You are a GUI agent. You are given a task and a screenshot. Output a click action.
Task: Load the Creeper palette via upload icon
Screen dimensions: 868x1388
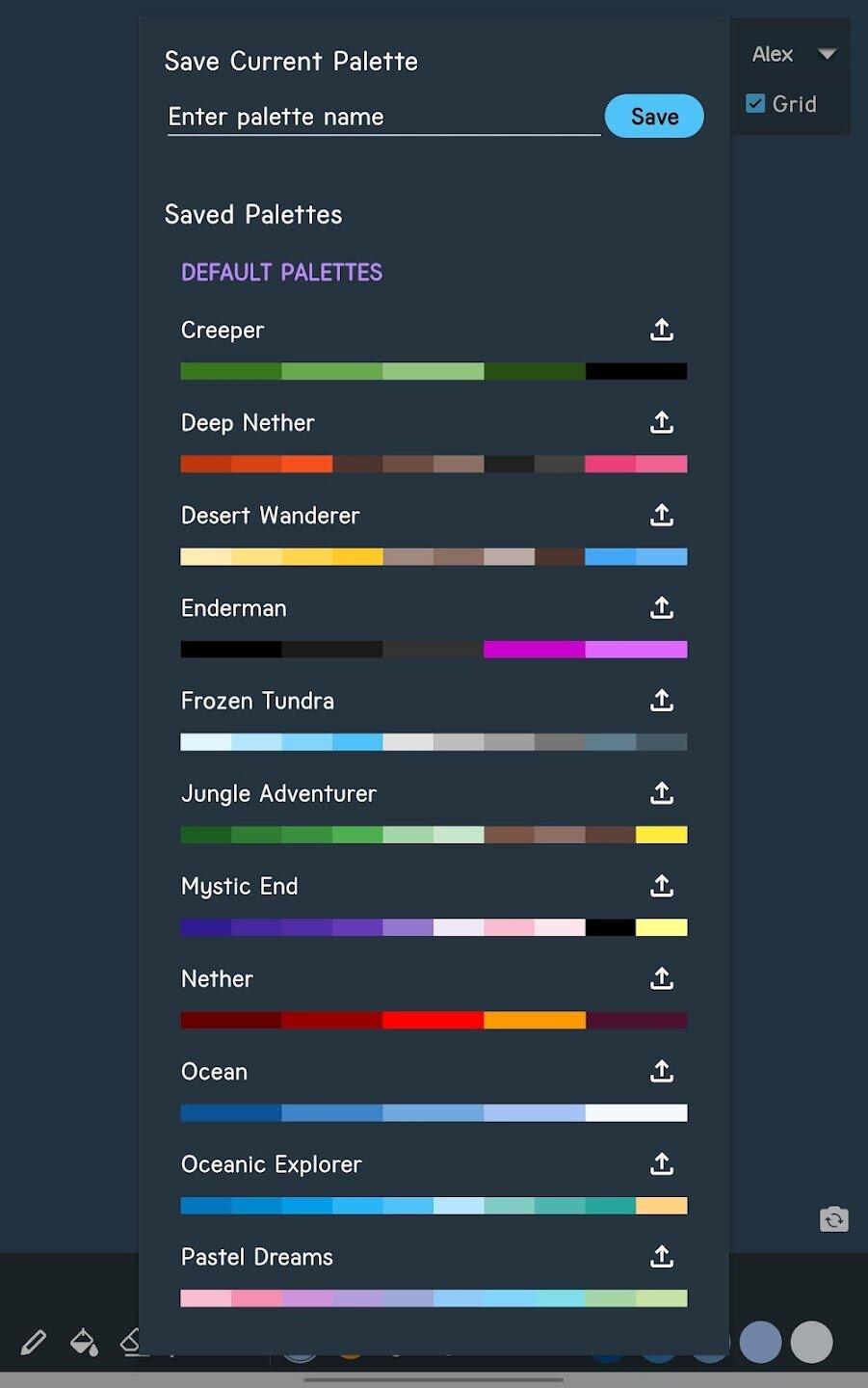click(662, 330)
